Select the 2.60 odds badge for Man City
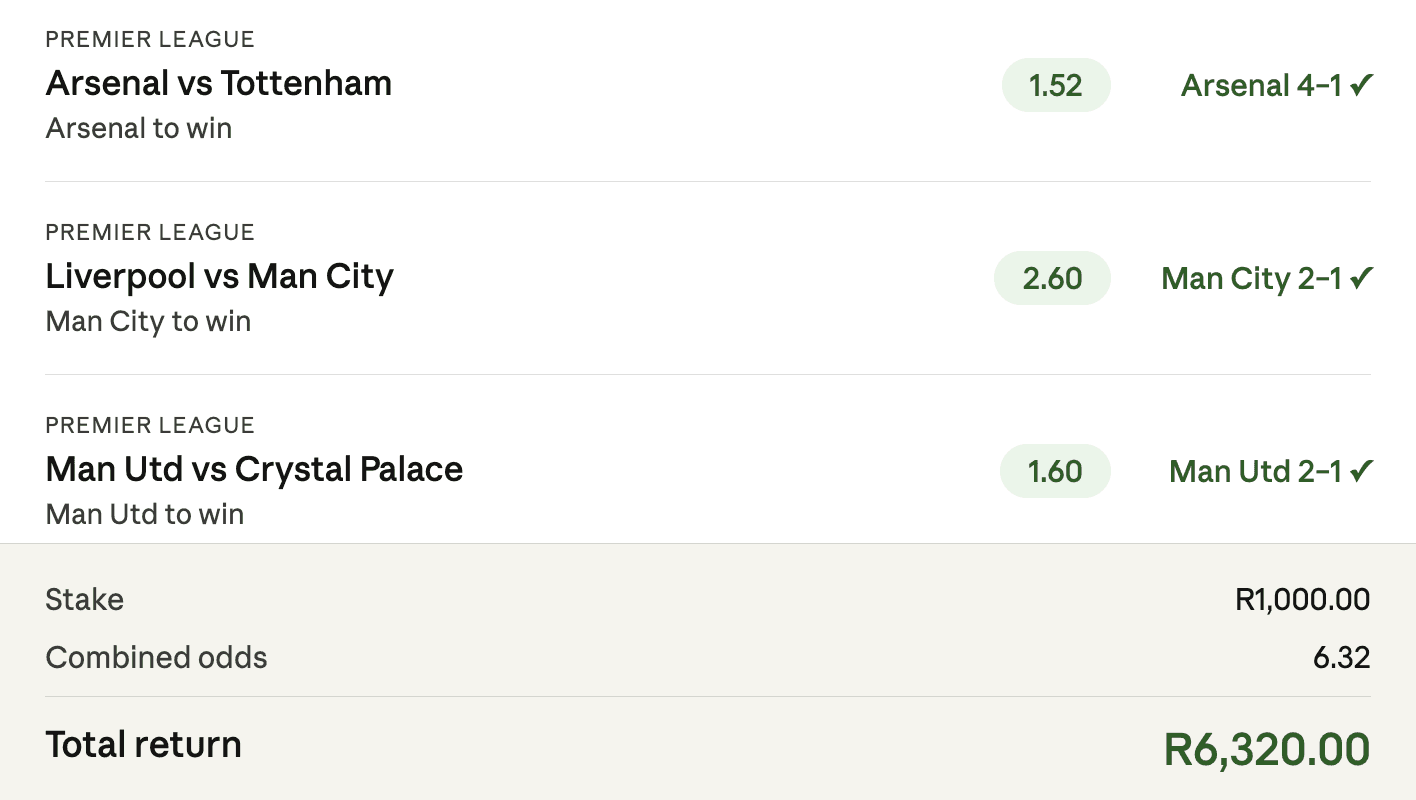1416x800 pixels. [x=1052, y=278]
